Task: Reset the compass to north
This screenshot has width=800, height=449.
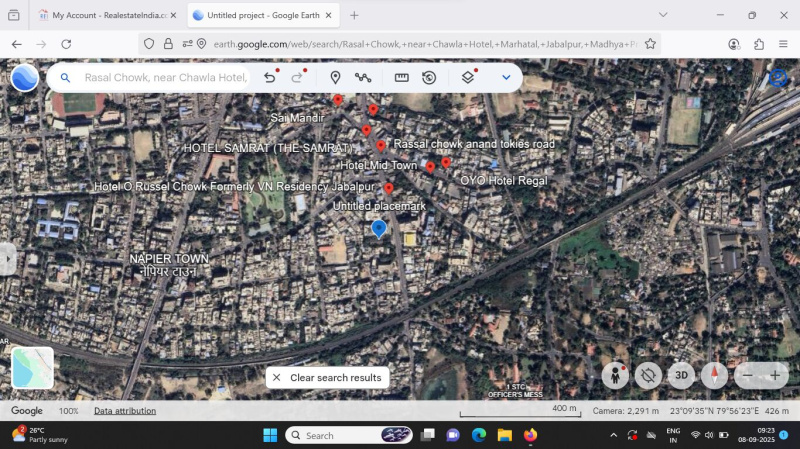Action: coord(714,376)
